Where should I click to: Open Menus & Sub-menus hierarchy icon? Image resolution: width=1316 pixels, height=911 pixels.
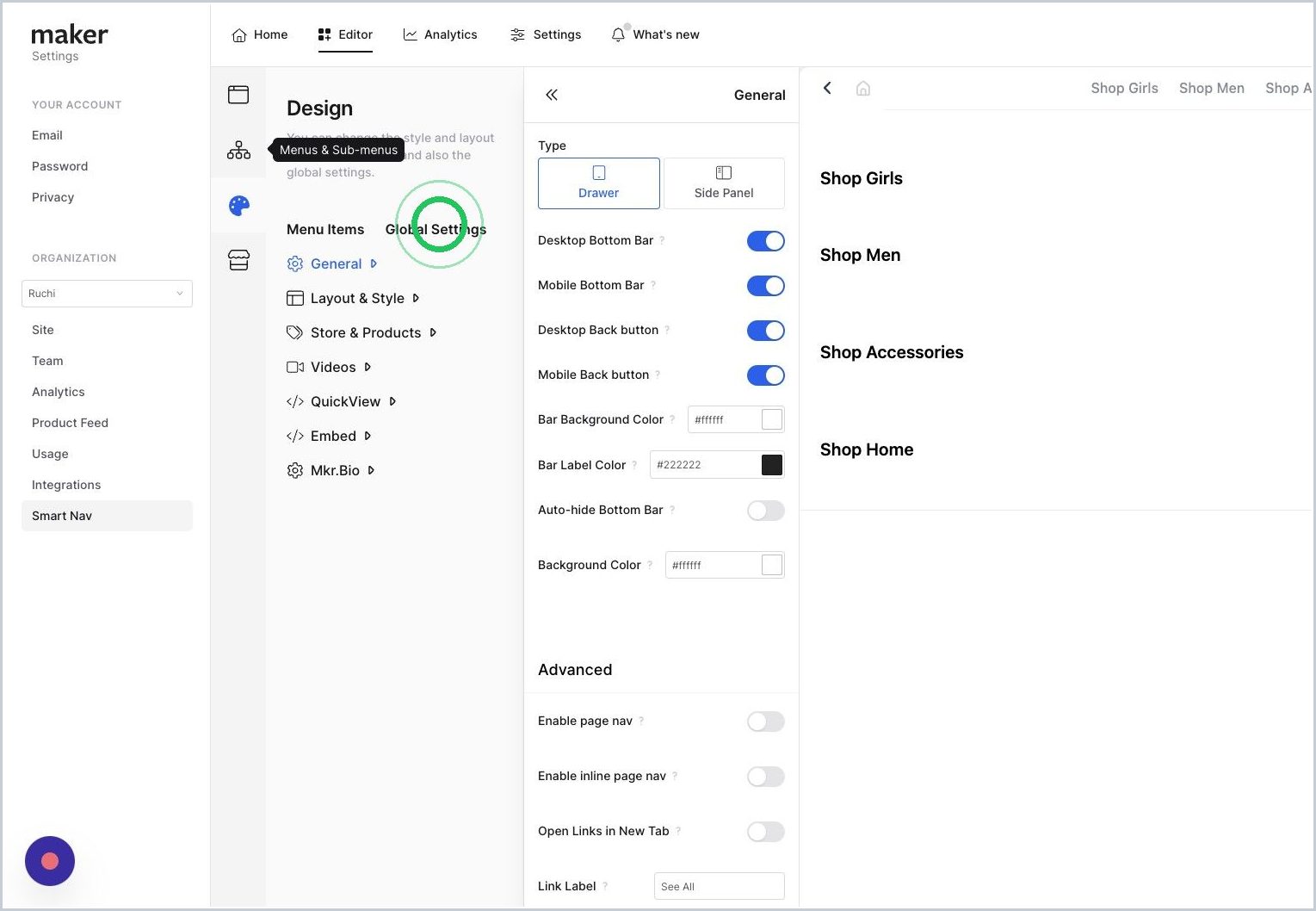238,150
